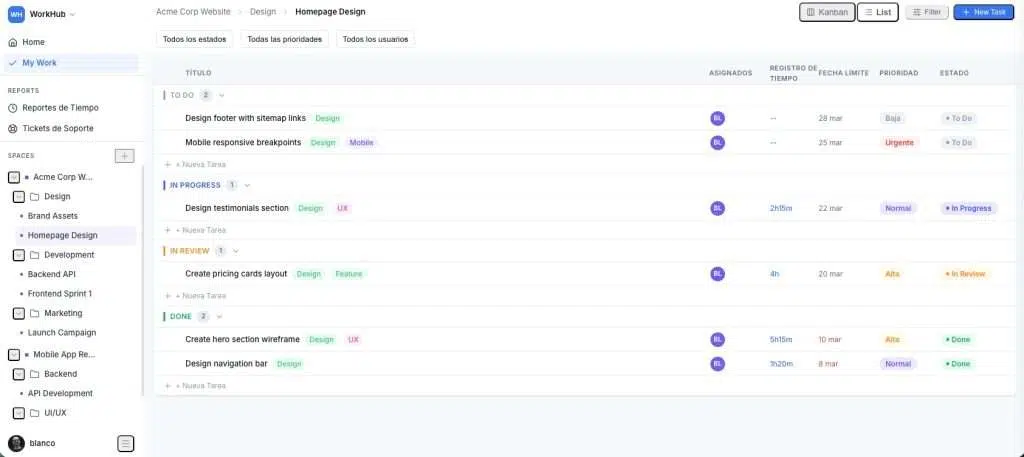Collapse the Backend folder
Viewport: 1024px width, 457px height.
(x=19, y=374)
